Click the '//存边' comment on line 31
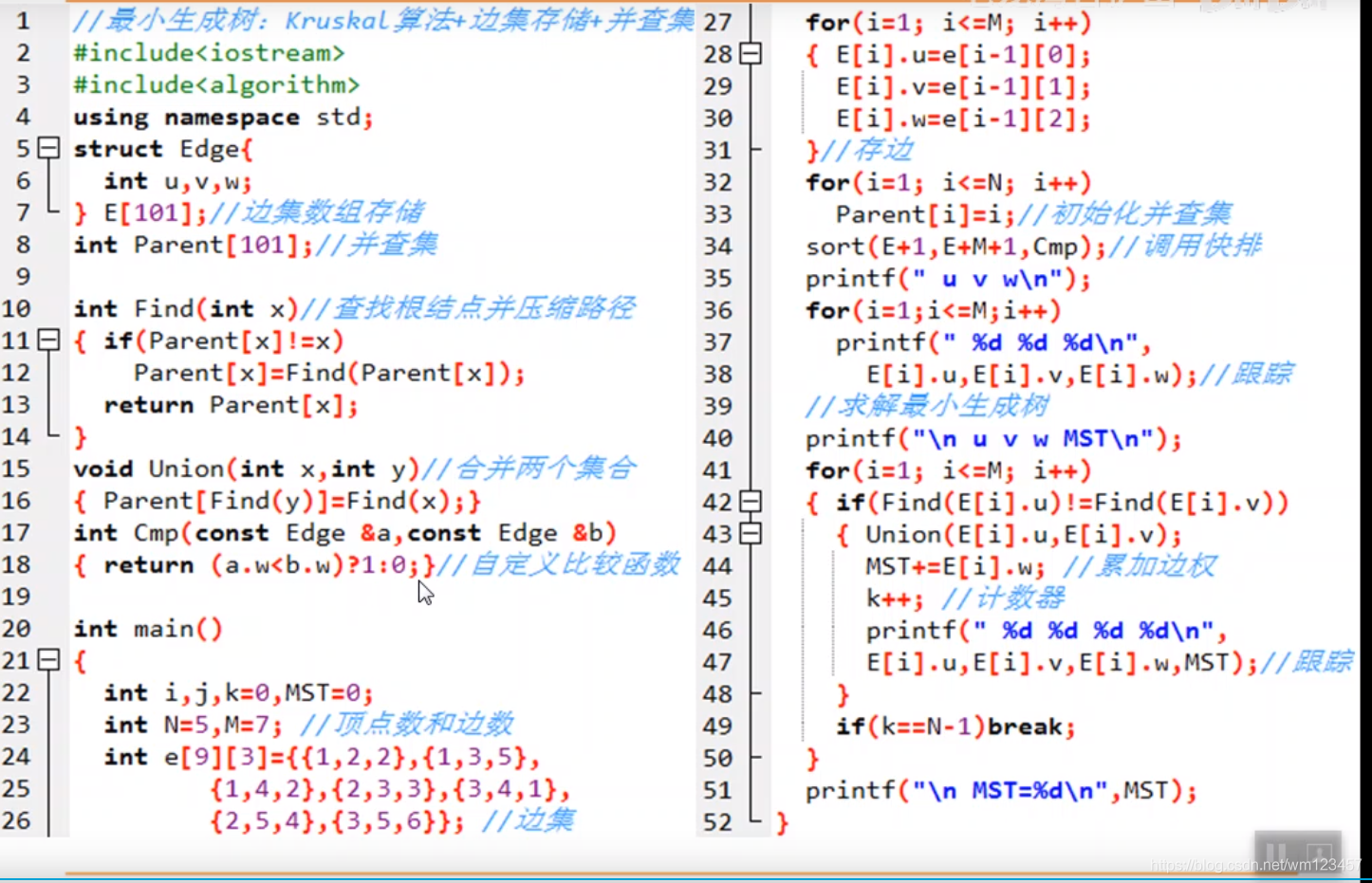The height and width of the screenshot is (883, 1372). 867,150
